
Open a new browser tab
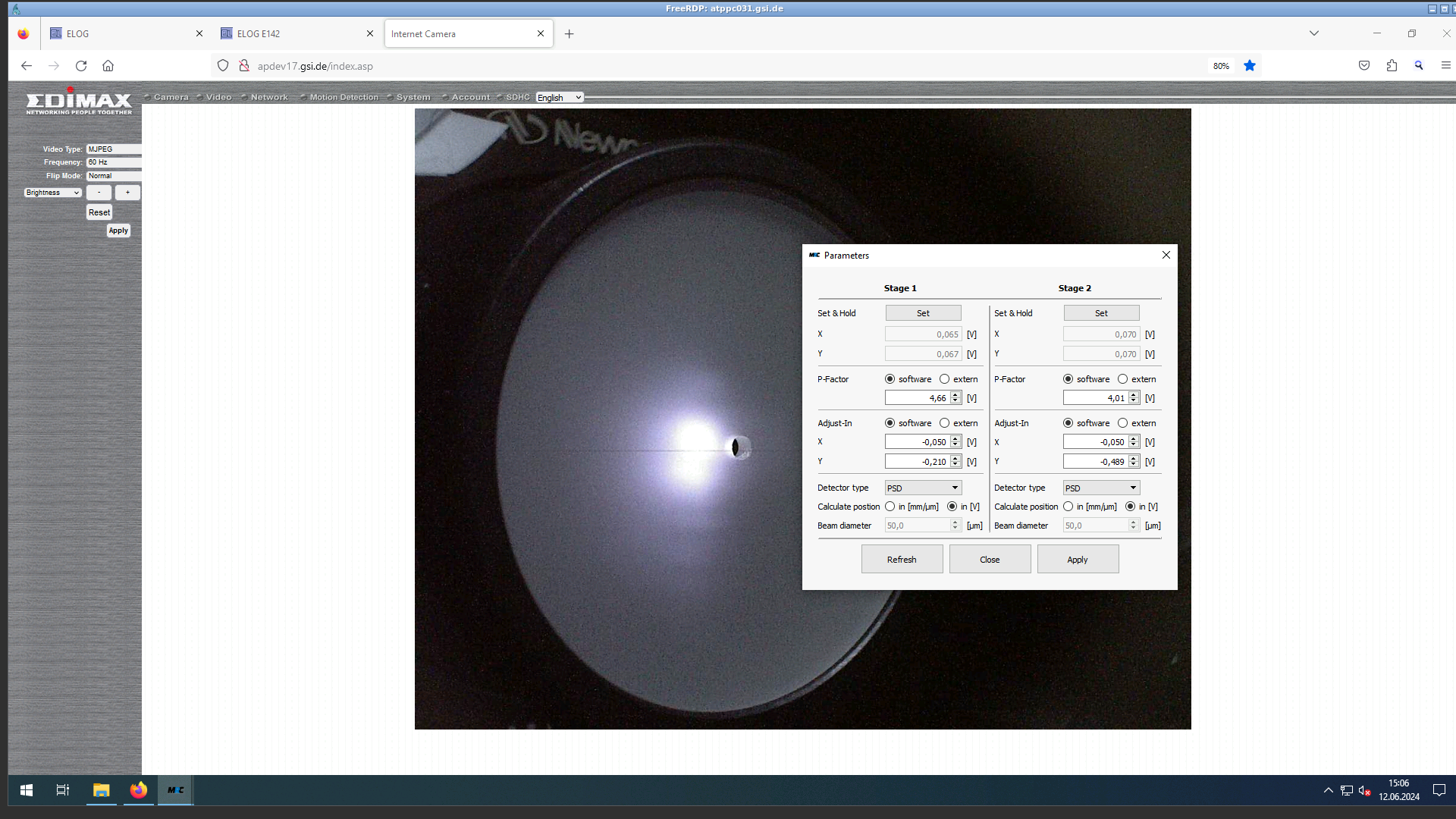pyautogui.click(x=570, y=34)
